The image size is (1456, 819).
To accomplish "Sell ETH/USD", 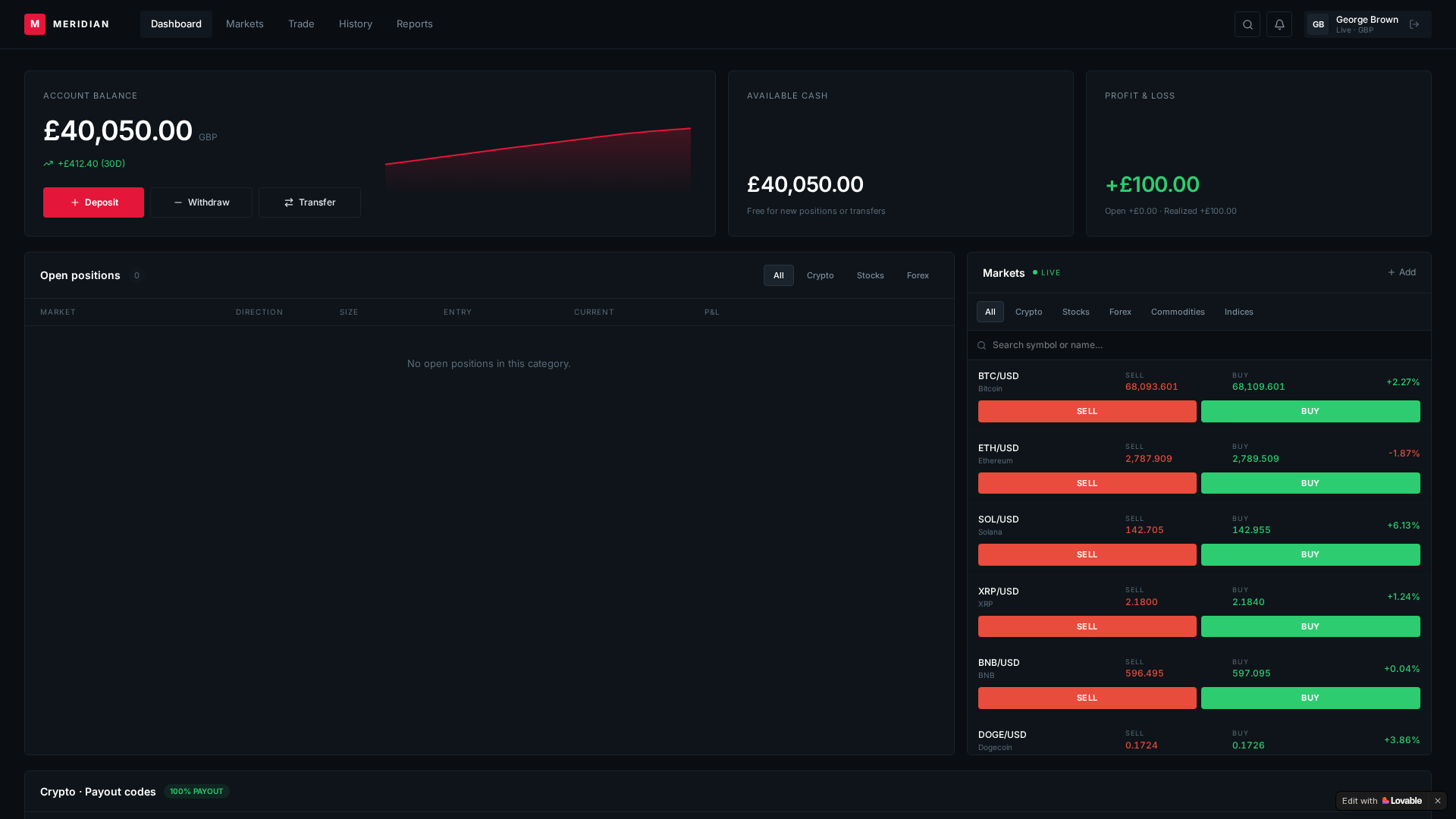I will 1087,483.
